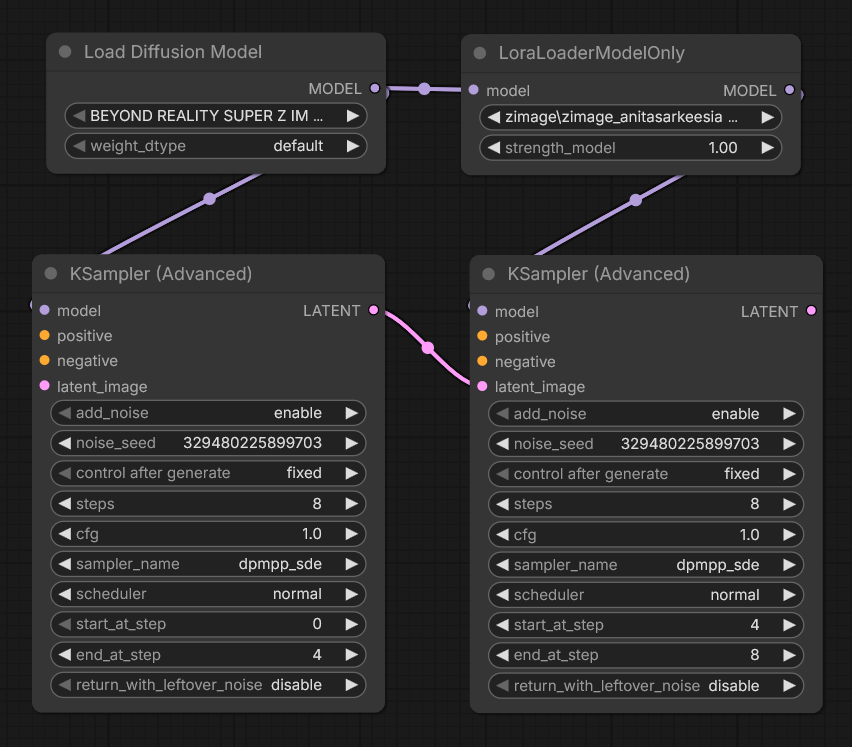This screenshot has width=852, height=747.
Task: Click negative input port on right KSampler
Action: [483, 361]
